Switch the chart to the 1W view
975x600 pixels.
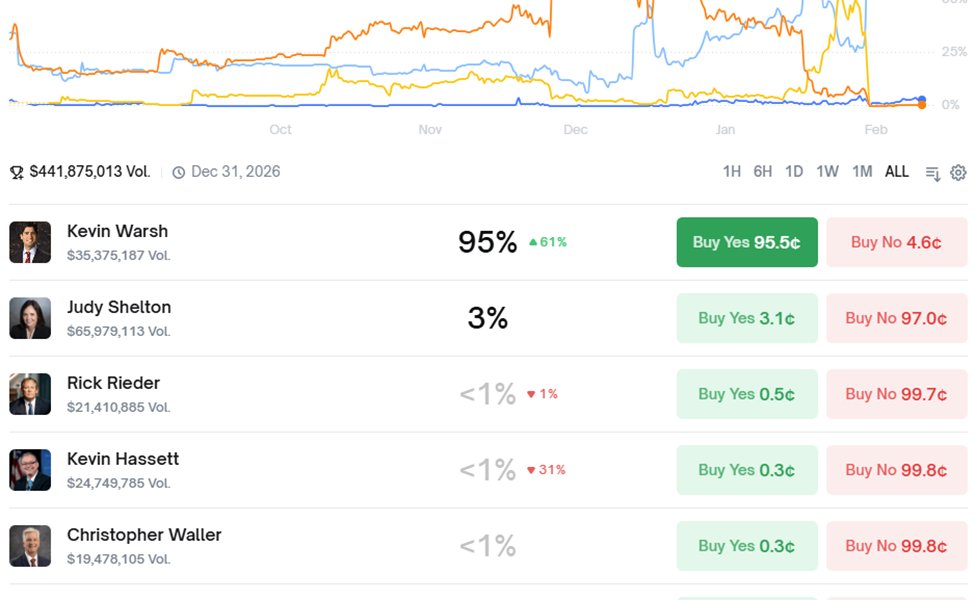(x=827, y=171)
